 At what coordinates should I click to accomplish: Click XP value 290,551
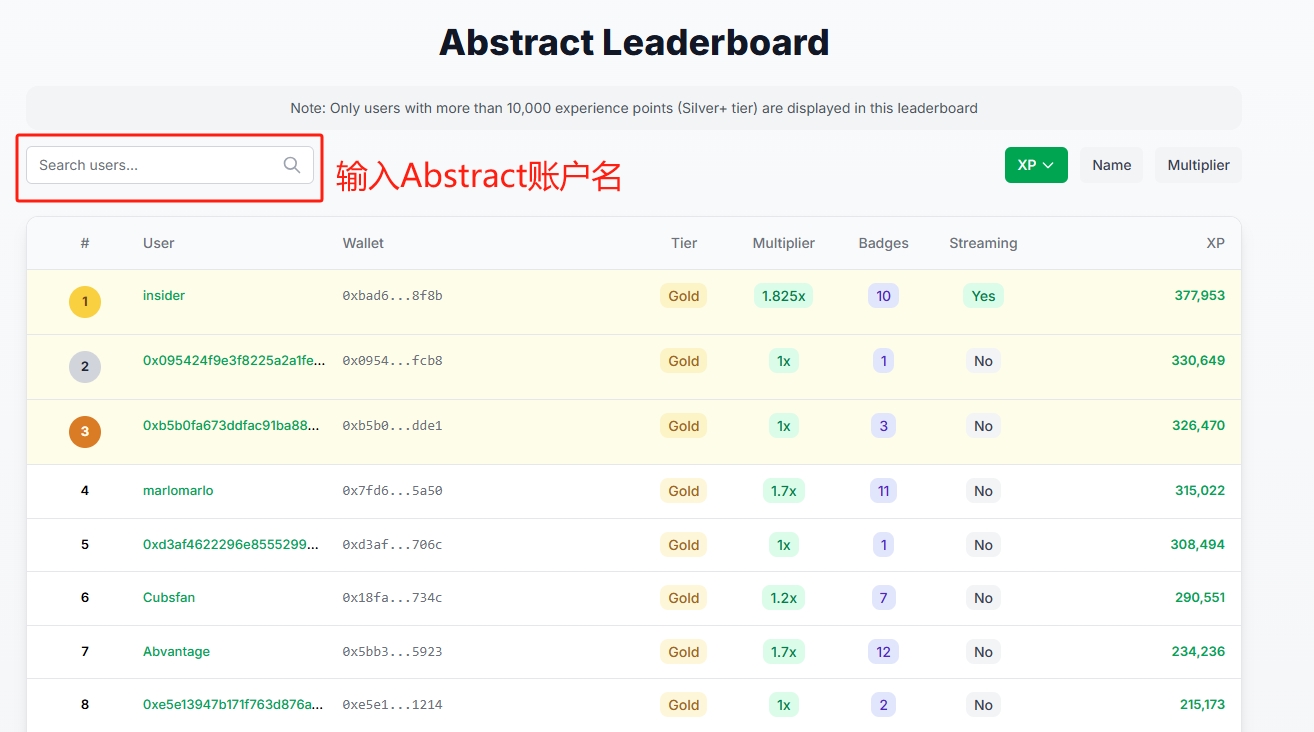[x=1200, y=598]
